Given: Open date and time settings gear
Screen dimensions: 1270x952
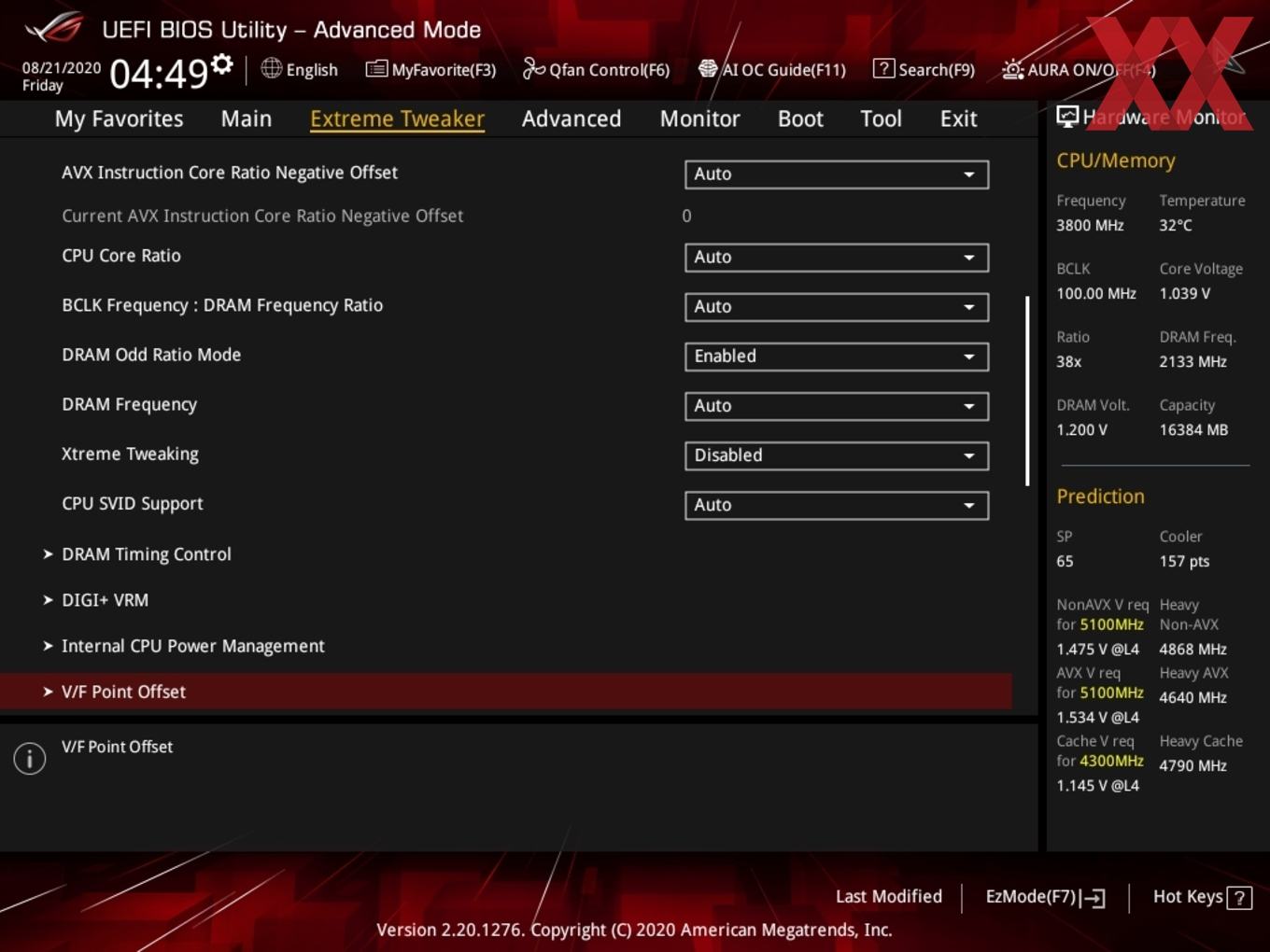Looking at the screenshot, I should [221, 63].
